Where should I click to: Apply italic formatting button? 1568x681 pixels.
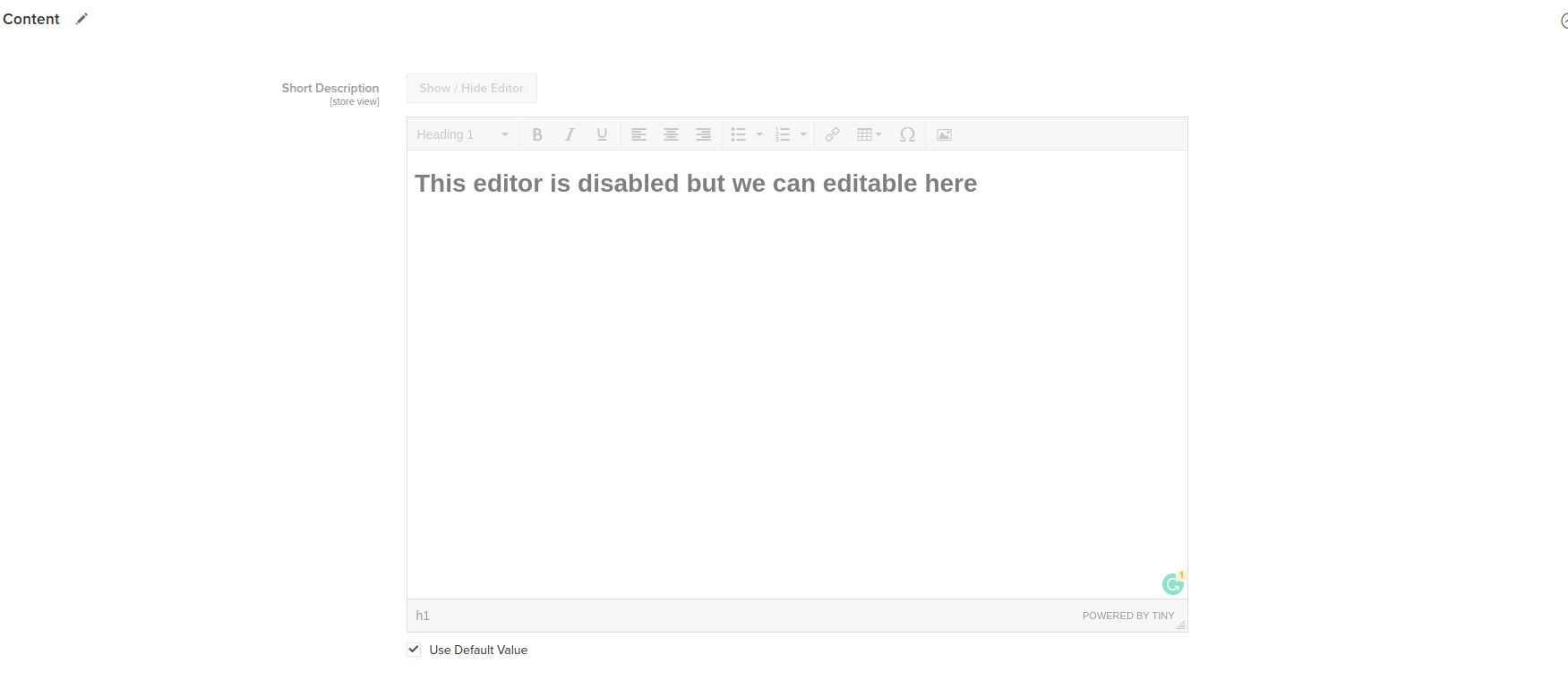pos(570,134)
